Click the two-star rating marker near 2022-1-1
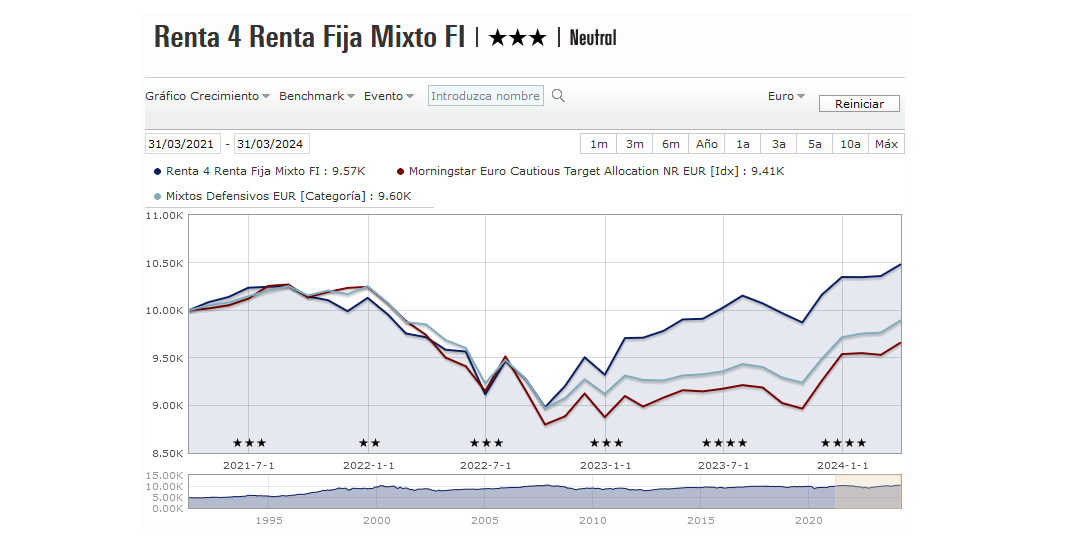 coord(369,443)
